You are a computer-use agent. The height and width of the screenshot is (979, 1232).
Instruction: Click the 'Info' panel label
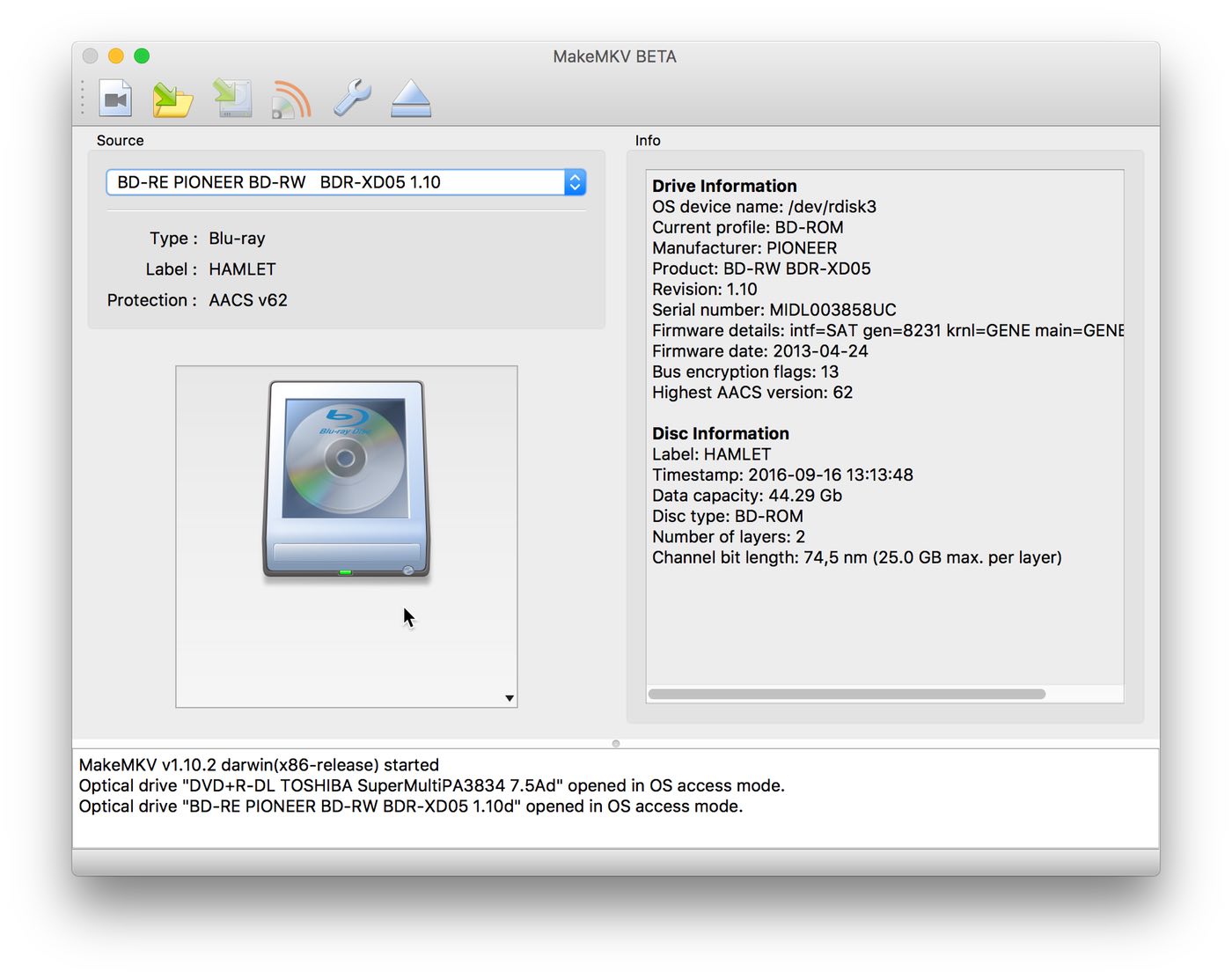coord(648,140)
